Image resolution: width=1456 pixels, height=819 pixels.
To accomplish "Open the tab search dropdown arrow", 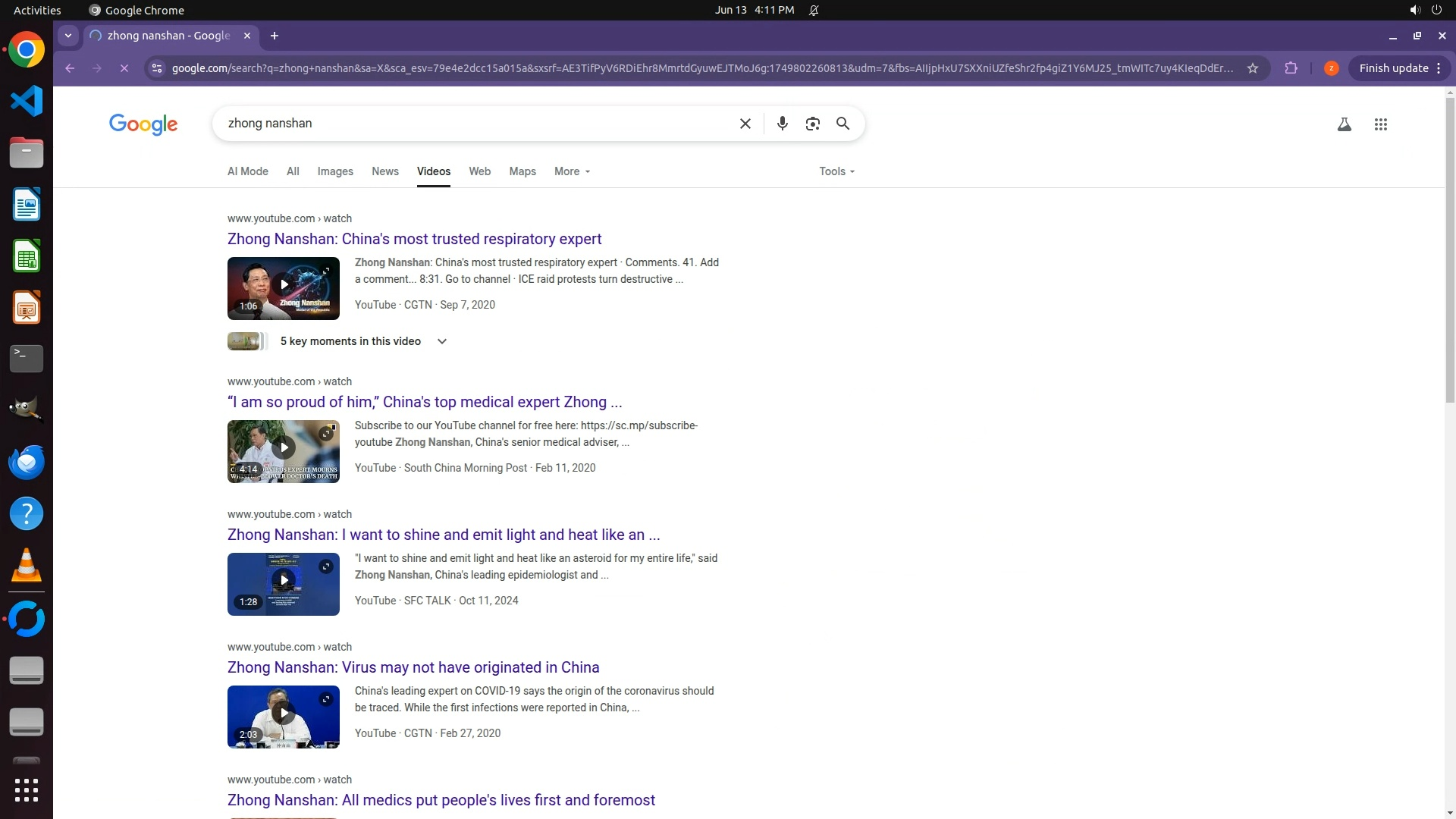I will [x=68, y=36].
